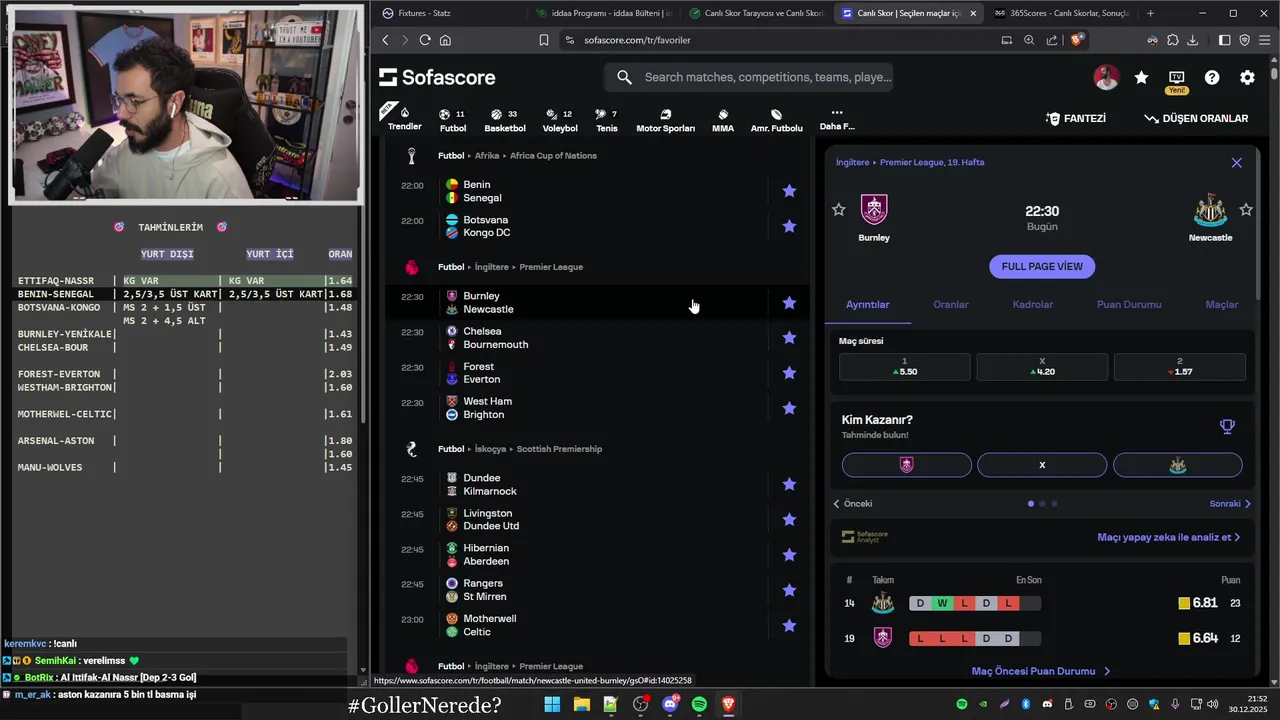Screen dimensions: 1280x720
Task: Unfavorite the West Ham–Brighton match star
Action: point(789,408)
